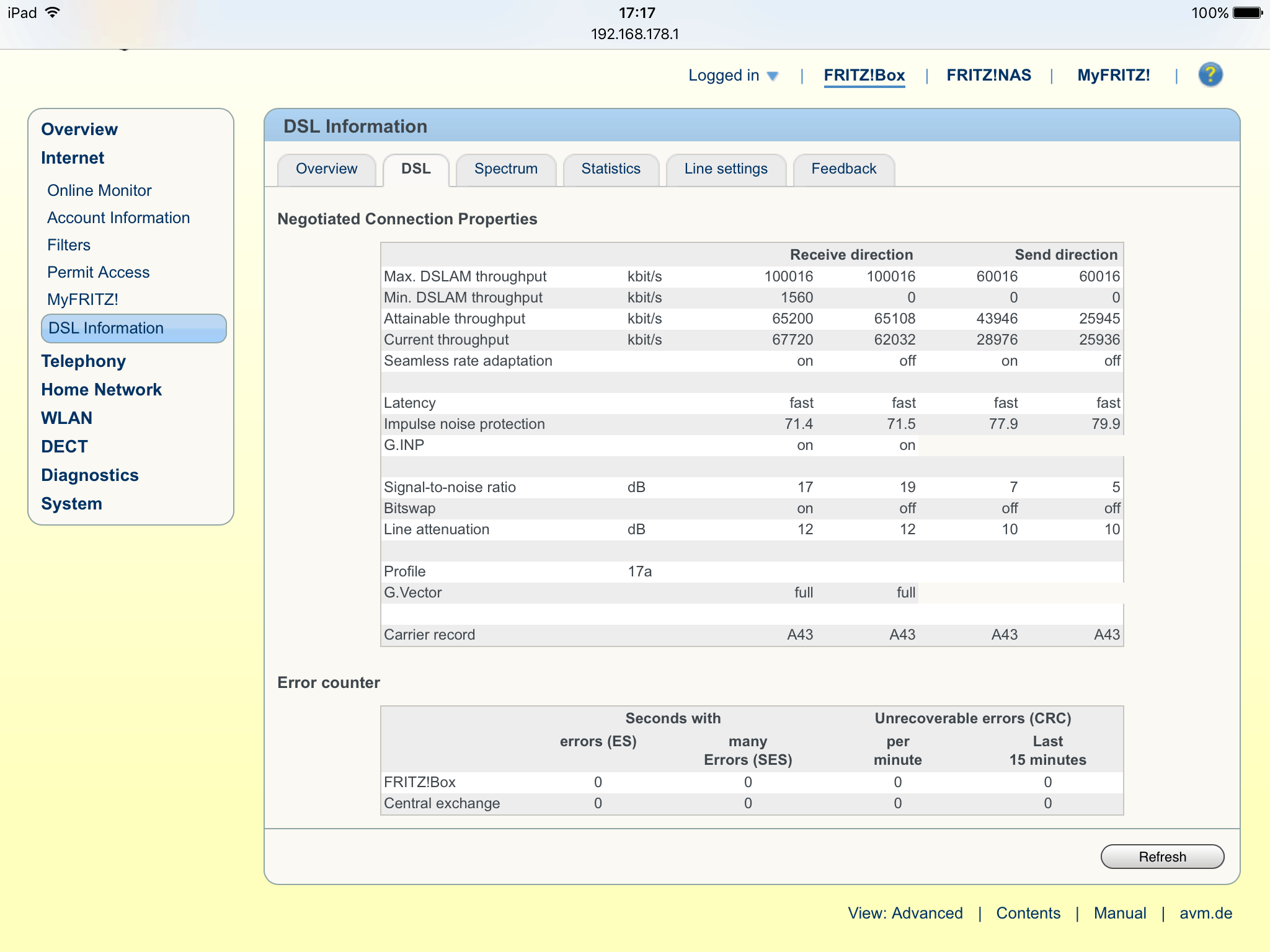1270x952 pixels.
Task: Open the Statistics tab
Action: pyautogui.click(x=610, y=169)
